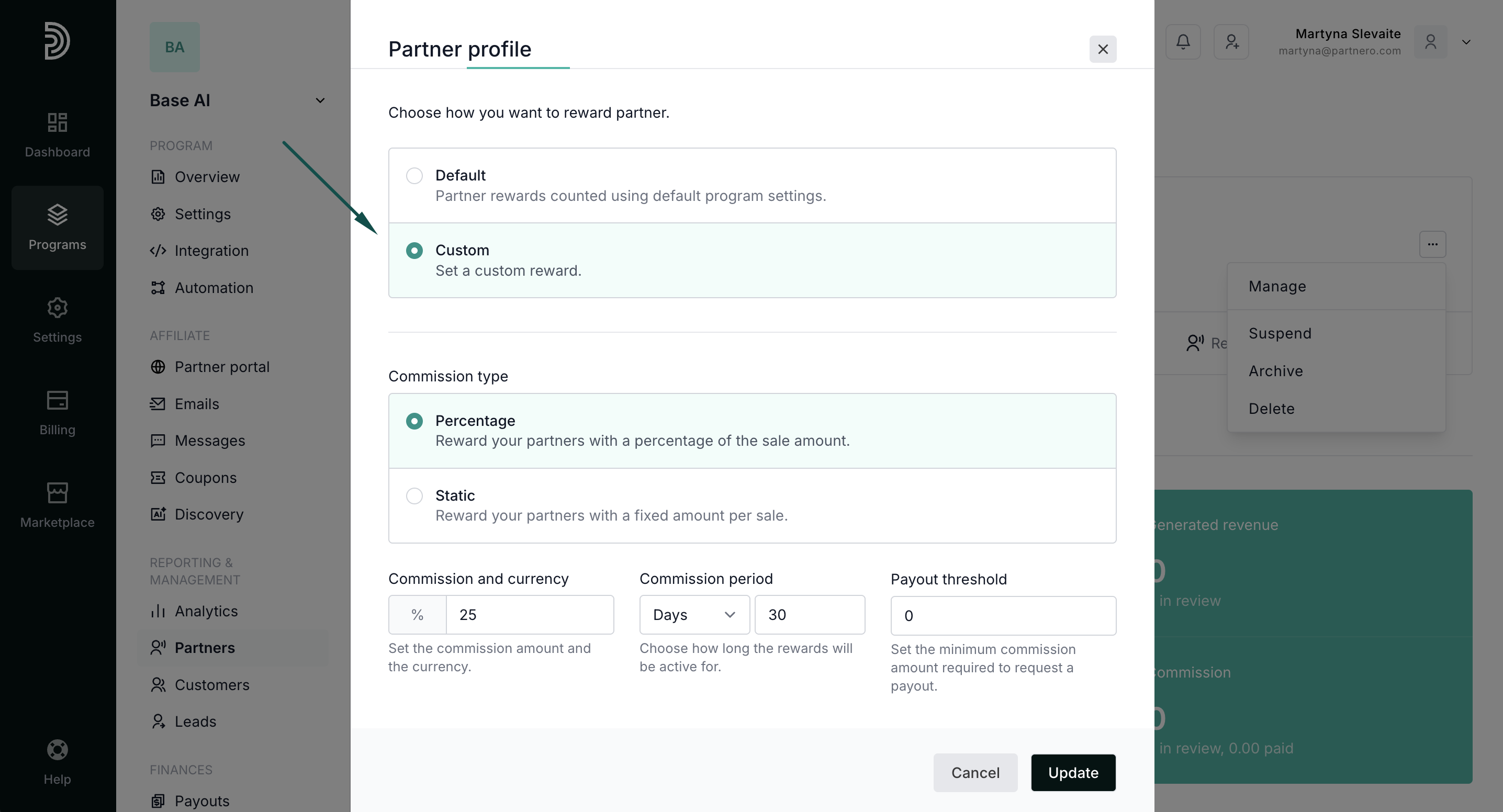
Task: Open the Days commission period dropdown
Action: (694, 615)
